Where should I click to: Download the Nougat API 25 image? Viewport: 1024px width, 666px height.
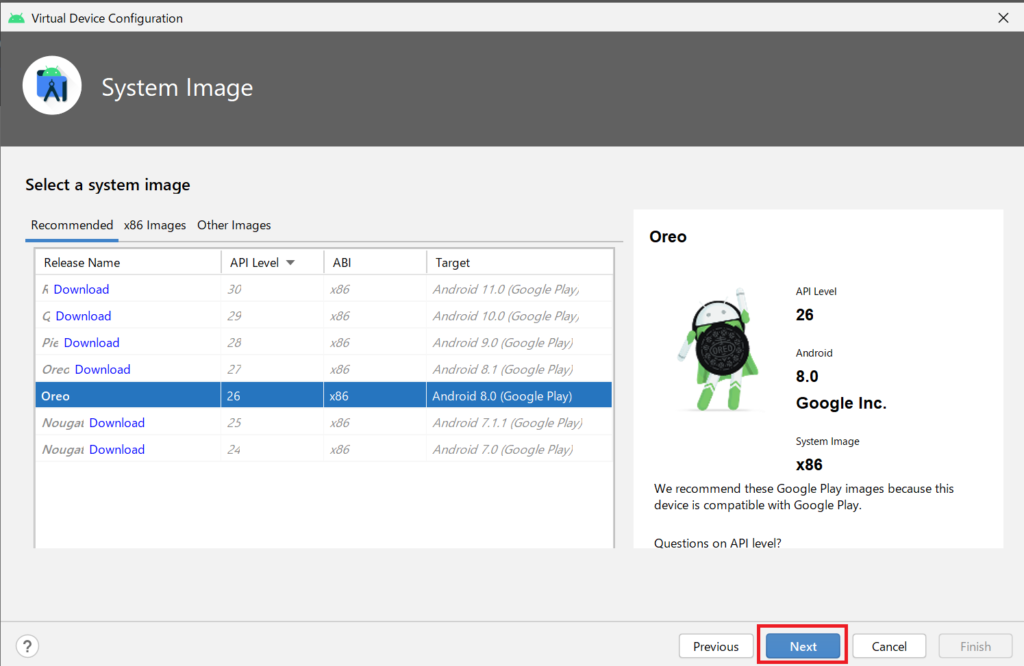point(117,423)
